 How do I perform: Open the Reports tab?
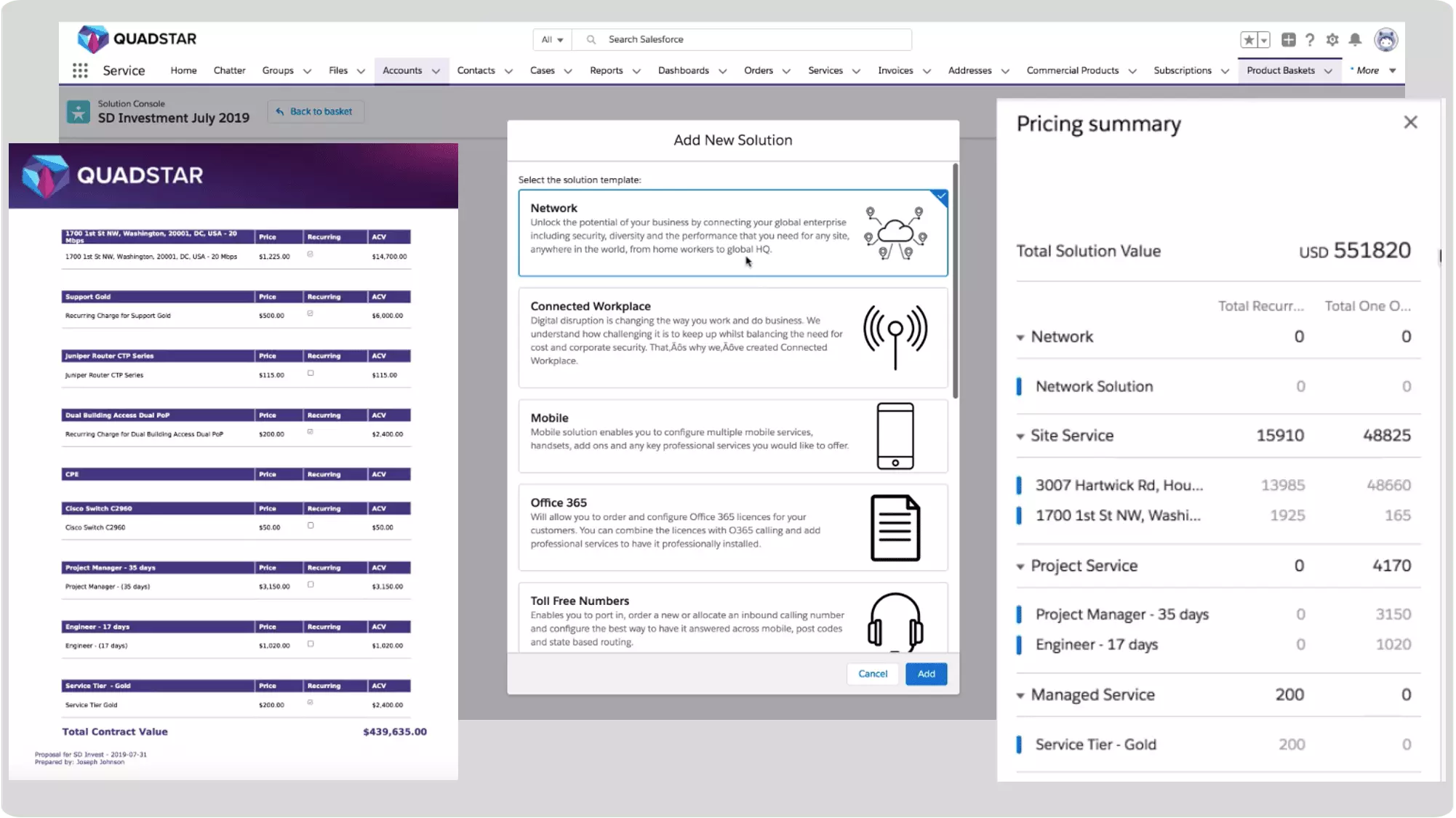[606, 71]
